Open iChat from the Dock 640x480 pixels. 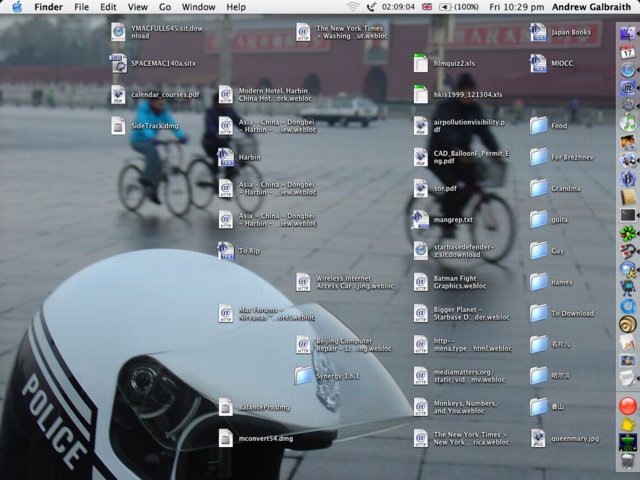tap(628, 269)
